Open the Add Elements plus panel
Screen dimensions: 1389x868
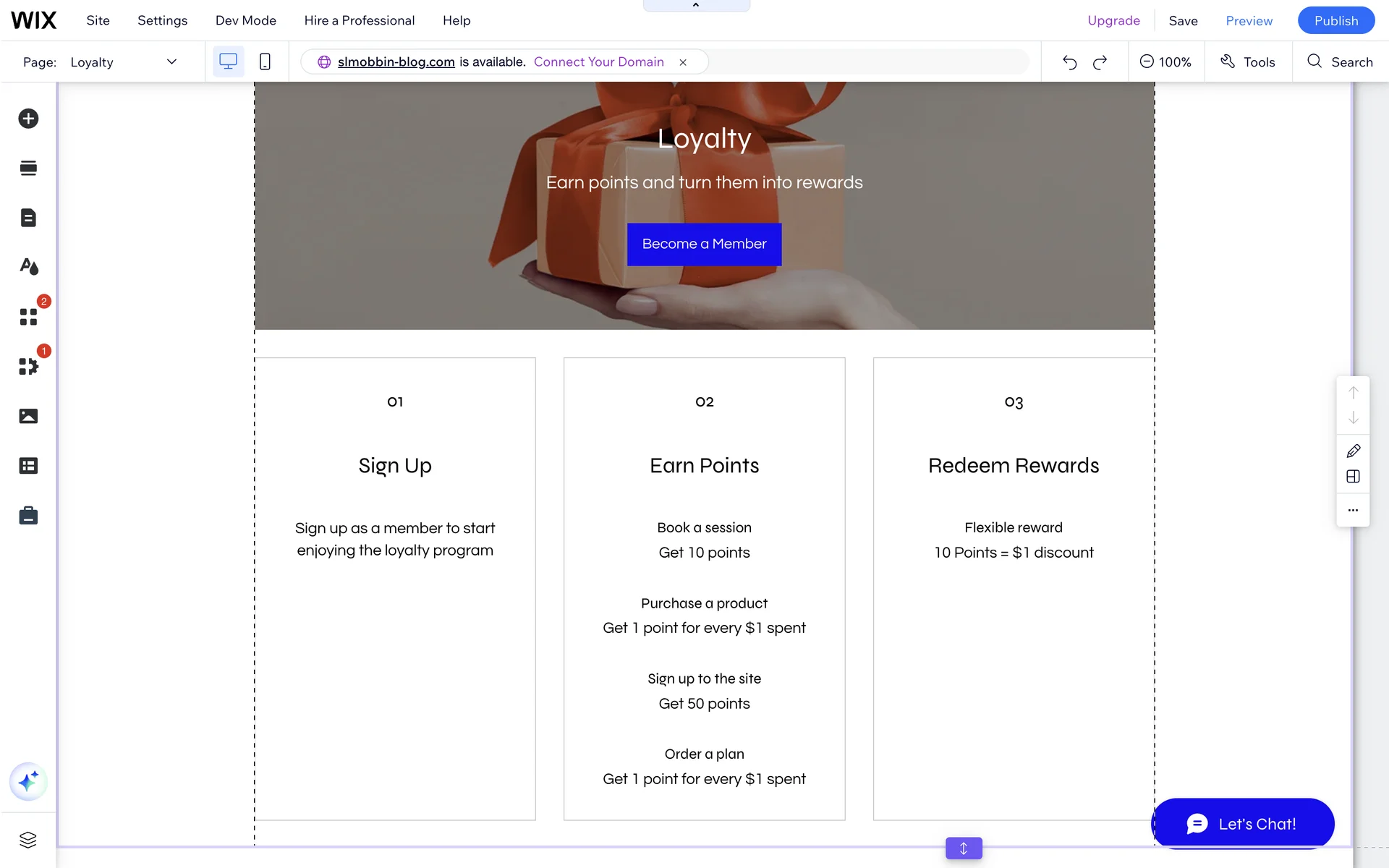click(x=28, y=119)
